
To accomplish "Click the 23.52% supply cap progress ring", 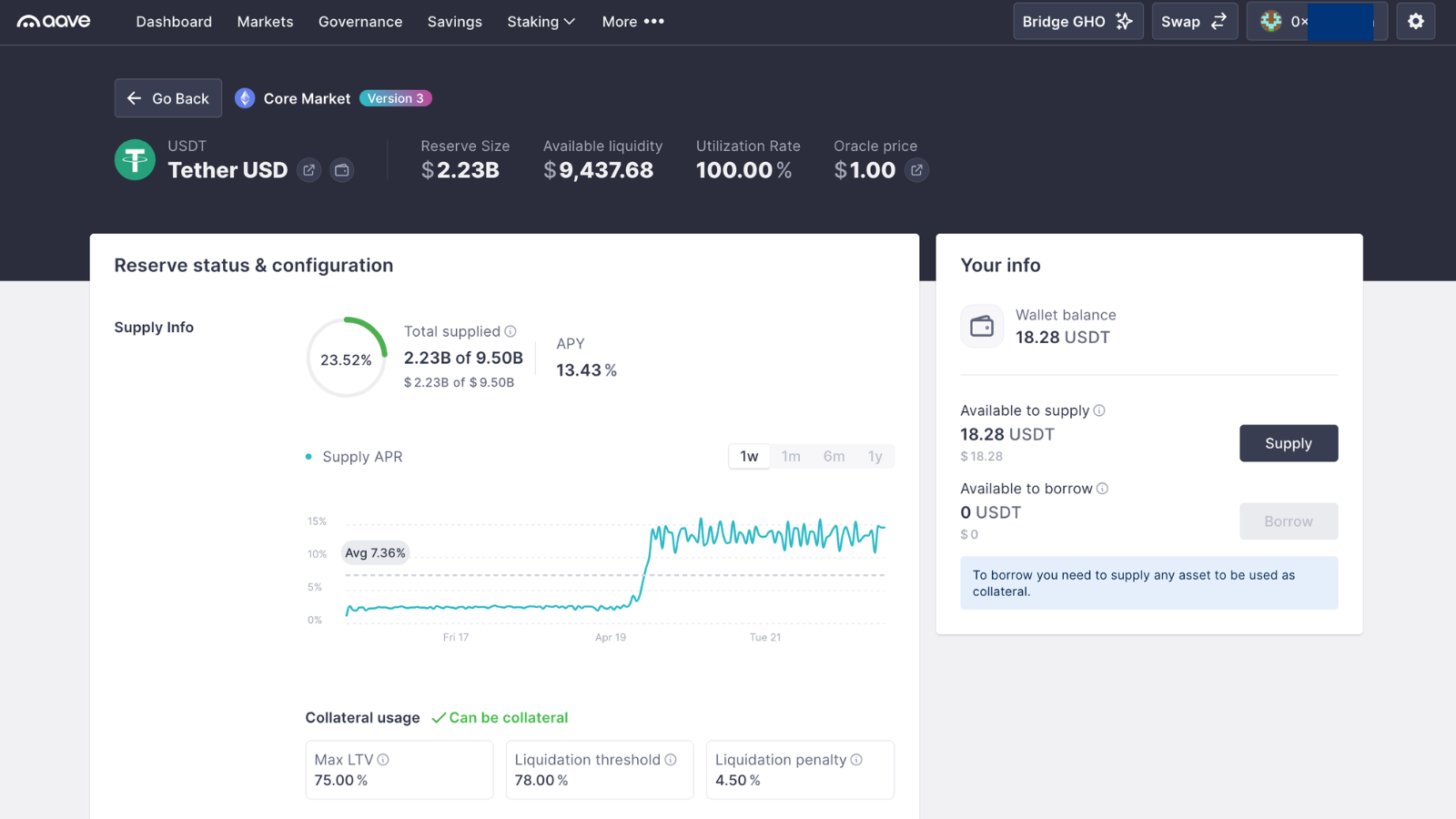I will (346, 358).
